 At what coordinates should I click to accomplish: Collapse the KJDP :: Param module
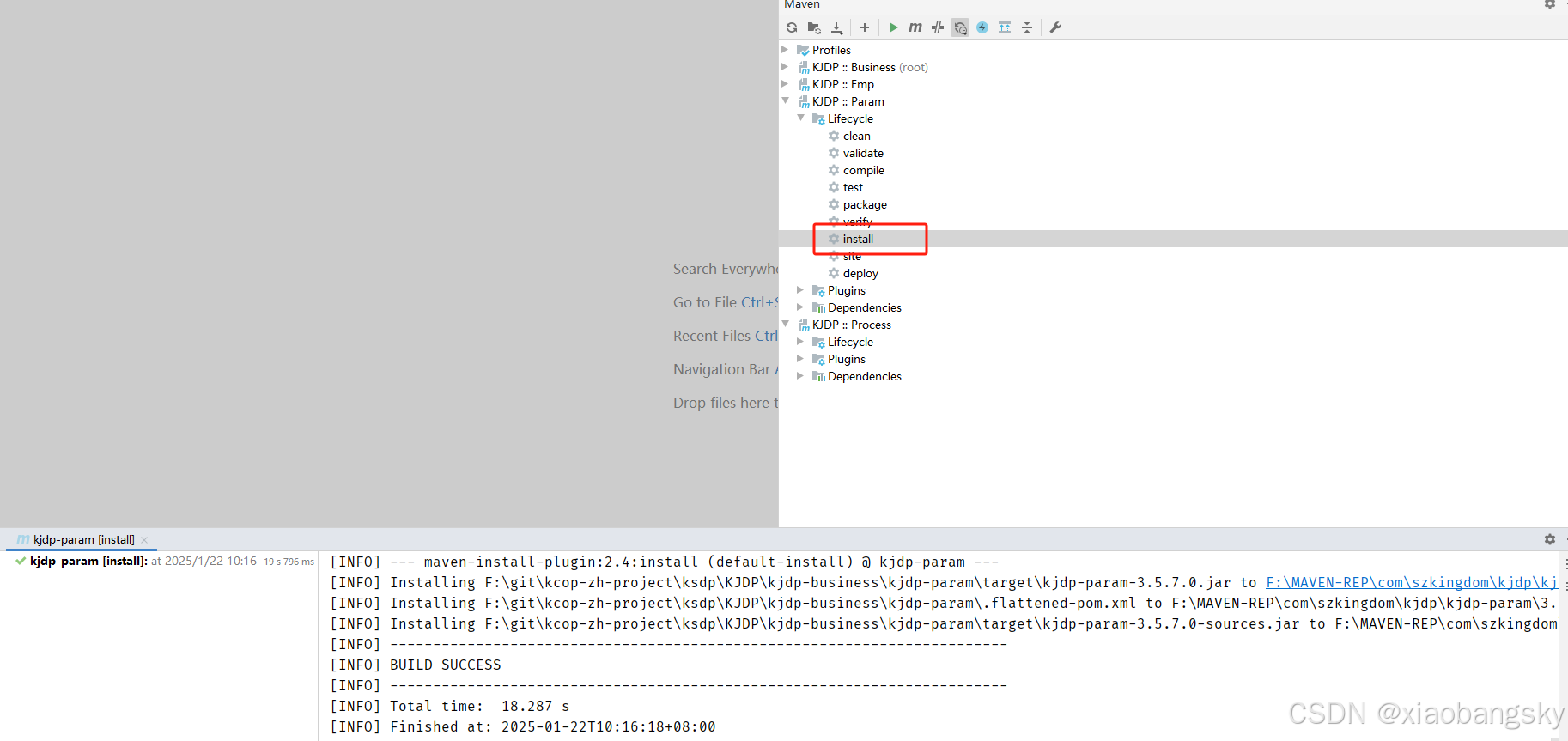tap(785, 101)
